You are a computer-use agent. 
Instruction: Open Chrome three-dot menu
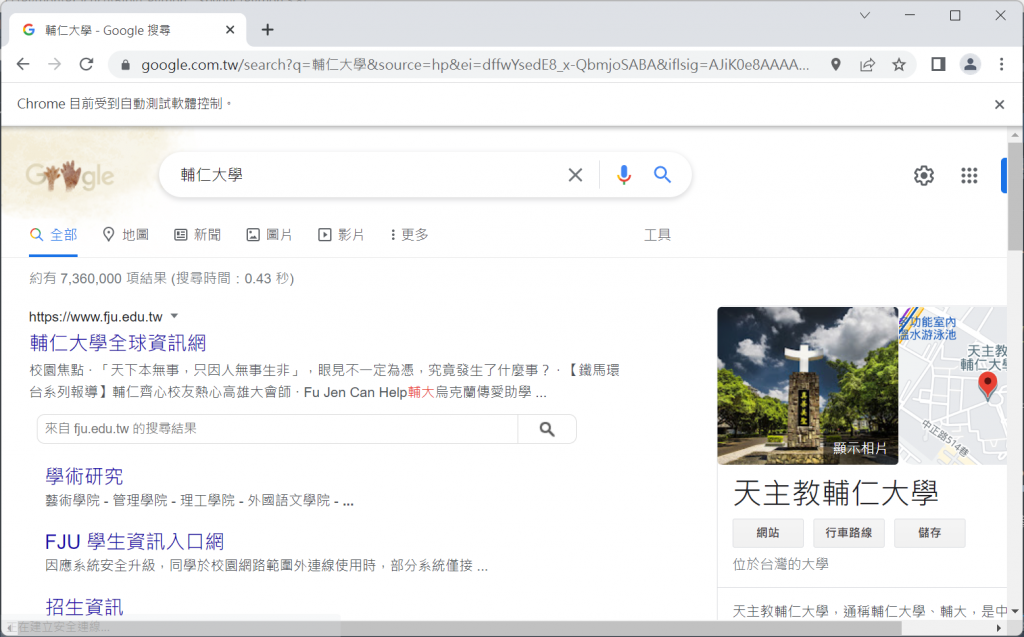(x=1001, y=64)
